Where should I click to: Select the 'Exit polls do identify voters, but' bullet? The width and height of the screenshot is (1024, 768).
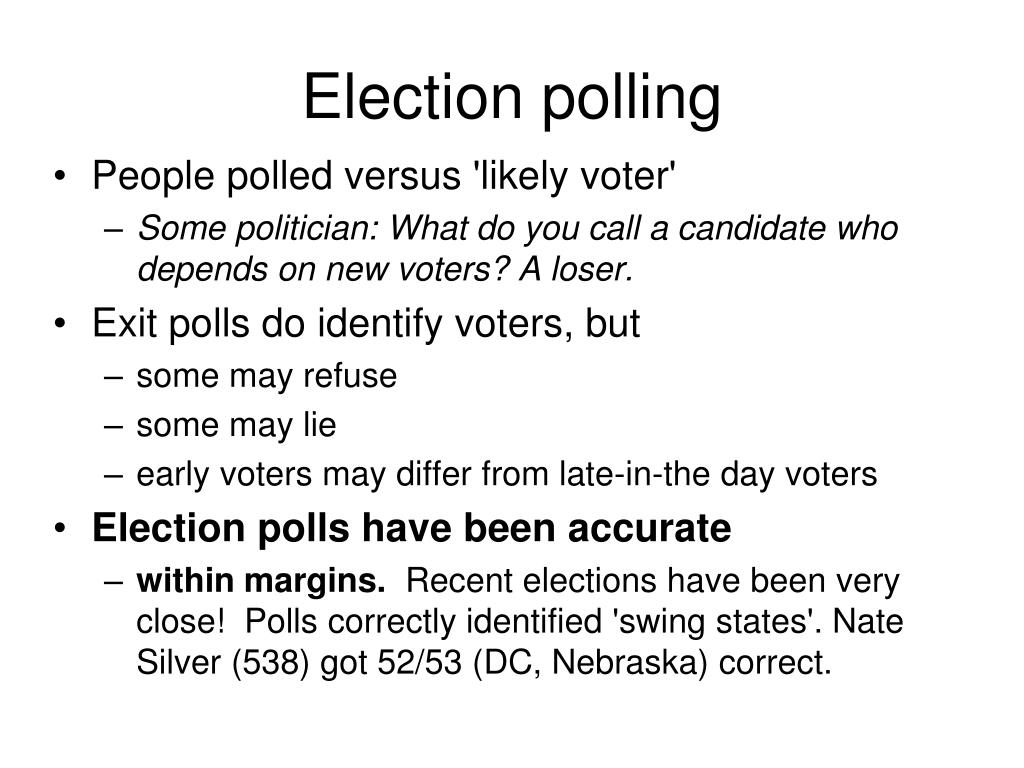pyautogui.click(x=366, y=323)
